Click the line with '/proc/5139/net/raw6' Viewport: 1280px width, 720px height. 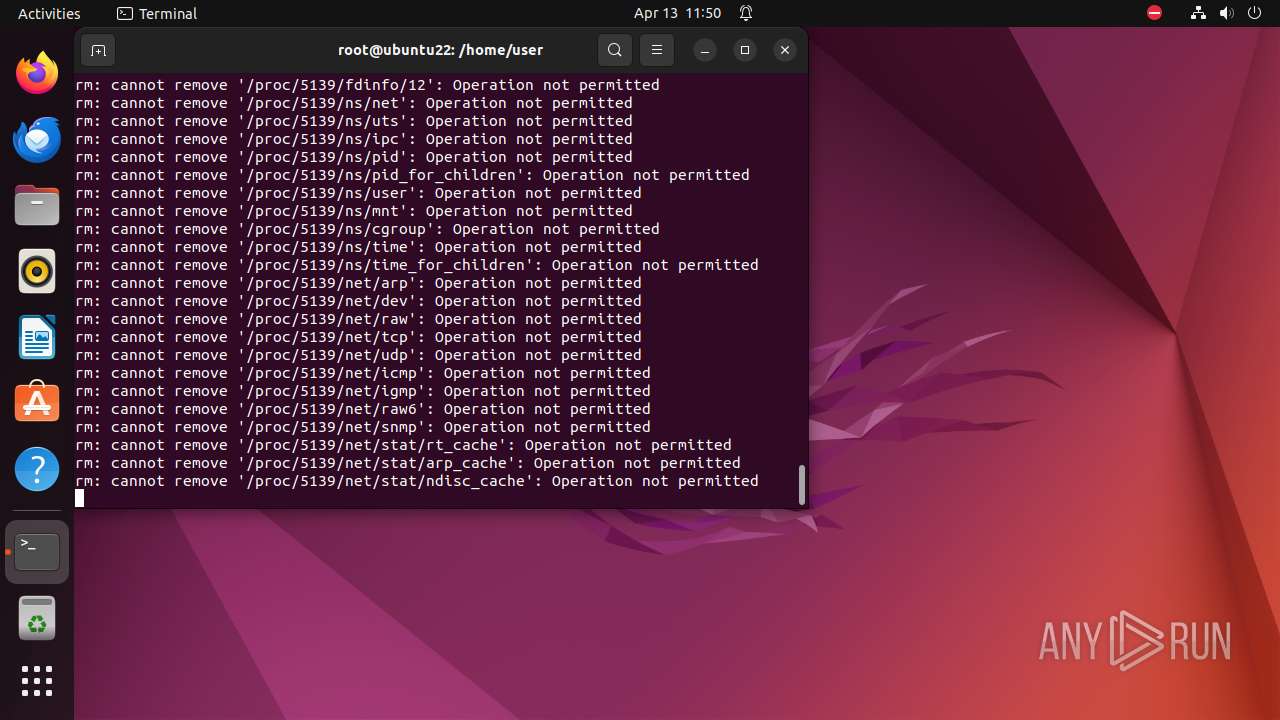(363, 409)
